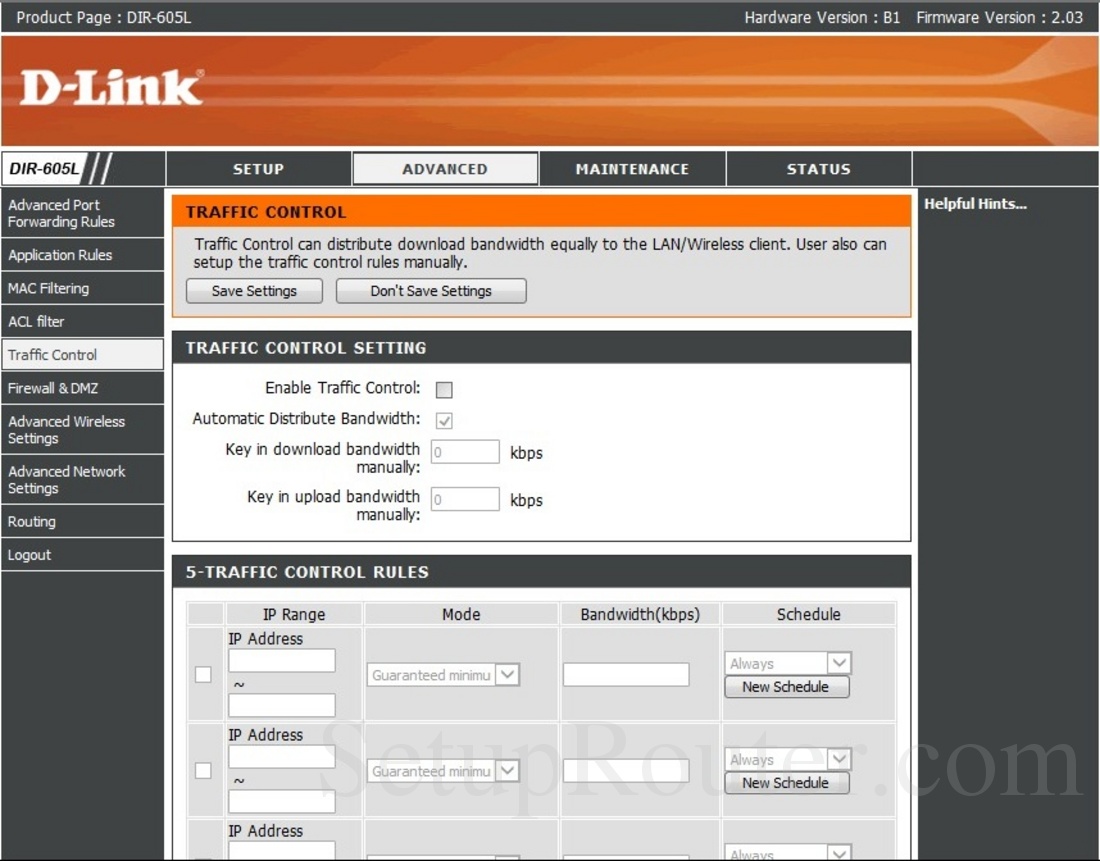Switch to the ADVANCED tab
Screen dimensions: 1100x861
pos(445,169)
